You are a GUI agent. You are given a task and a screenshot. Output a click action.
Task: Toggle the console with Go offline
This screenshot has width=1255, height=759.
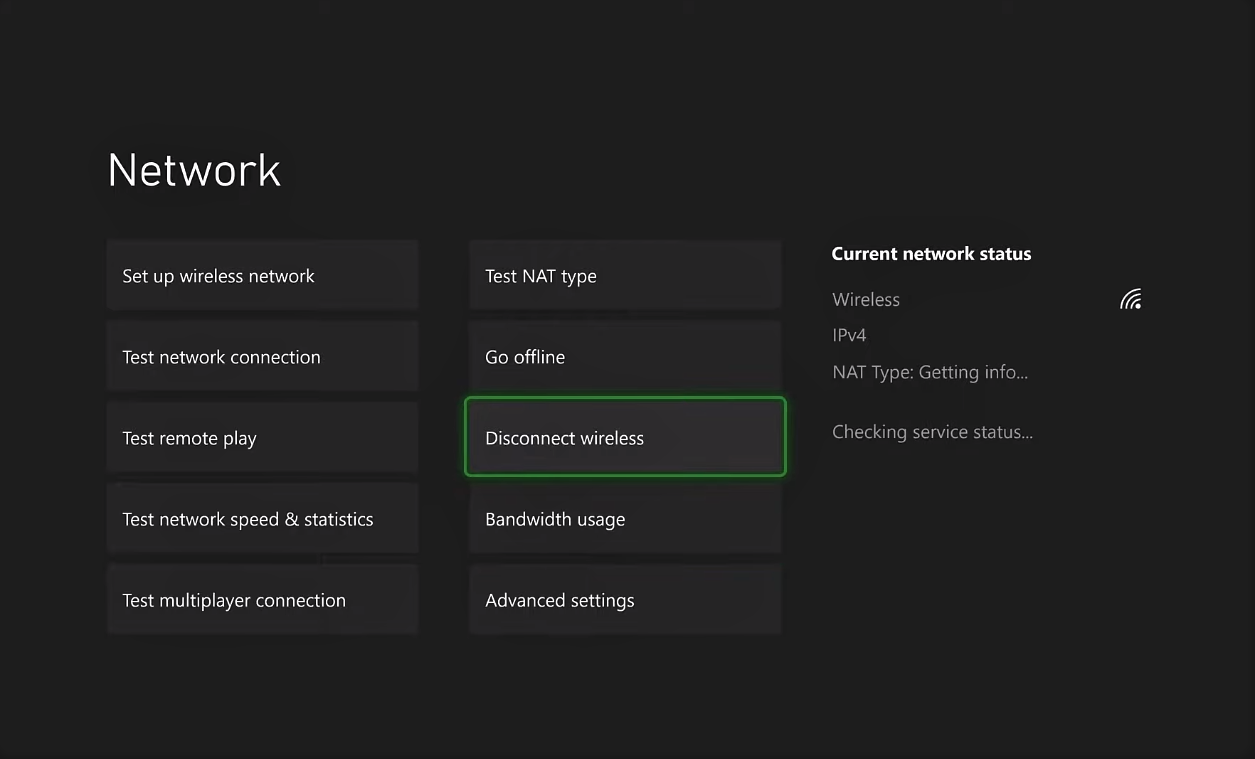click(625, 357)
